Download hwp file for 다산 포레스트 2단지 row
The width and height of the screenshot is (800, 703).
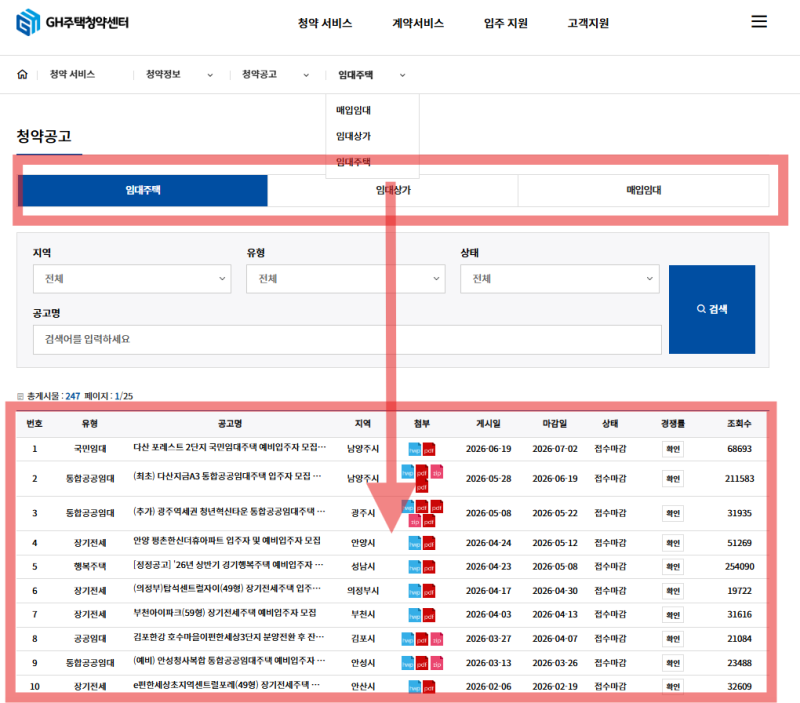tap(415, 449)
